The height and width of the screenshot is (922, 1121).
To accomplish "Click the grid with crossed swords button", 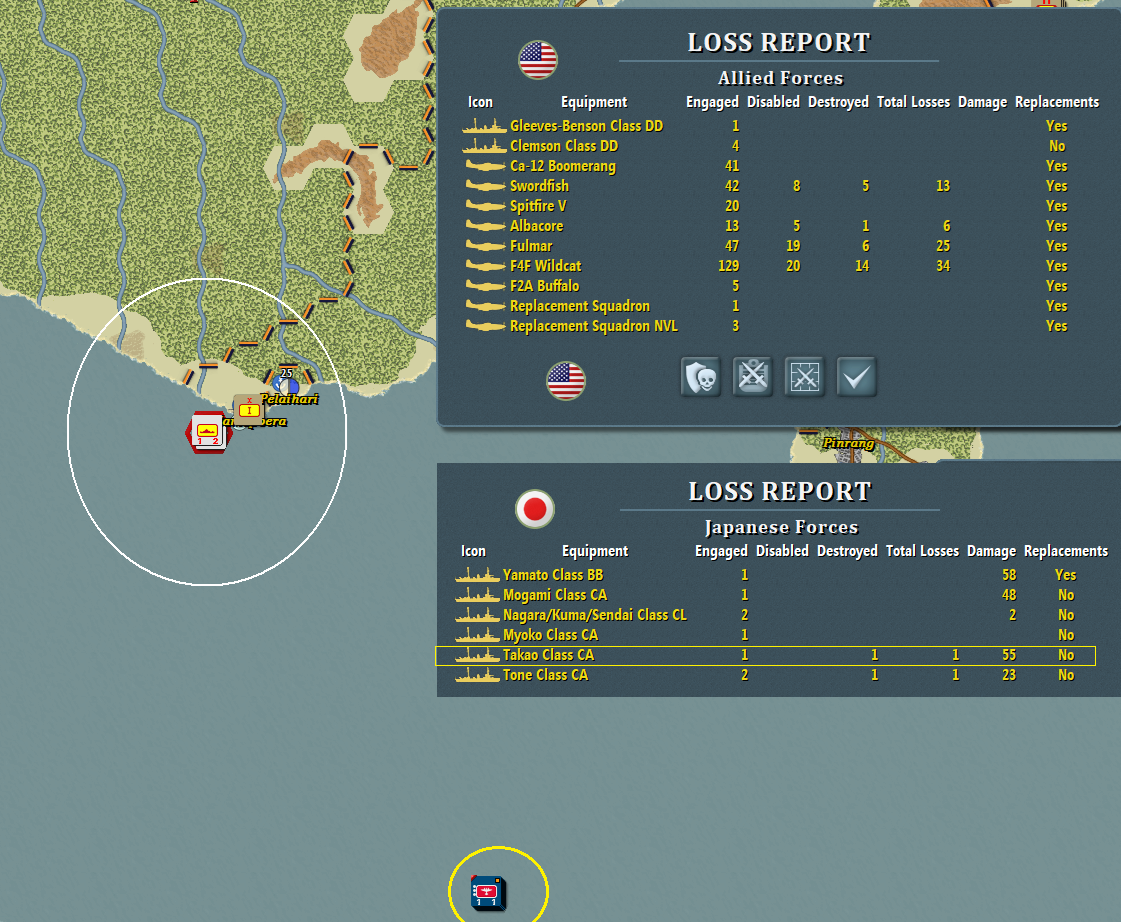I will coord(804,377).
